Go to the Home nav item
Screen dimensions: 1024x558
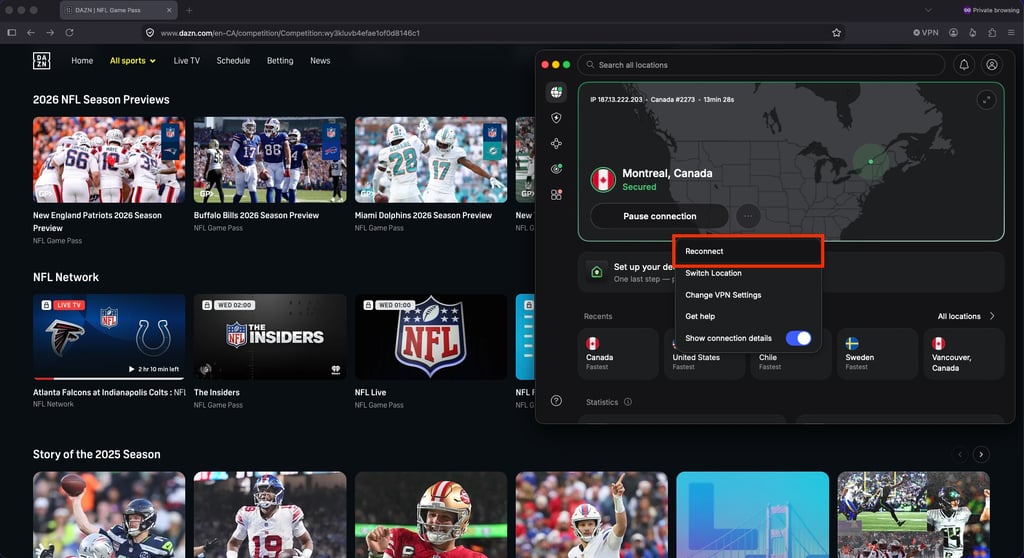[x=82, y=61]
